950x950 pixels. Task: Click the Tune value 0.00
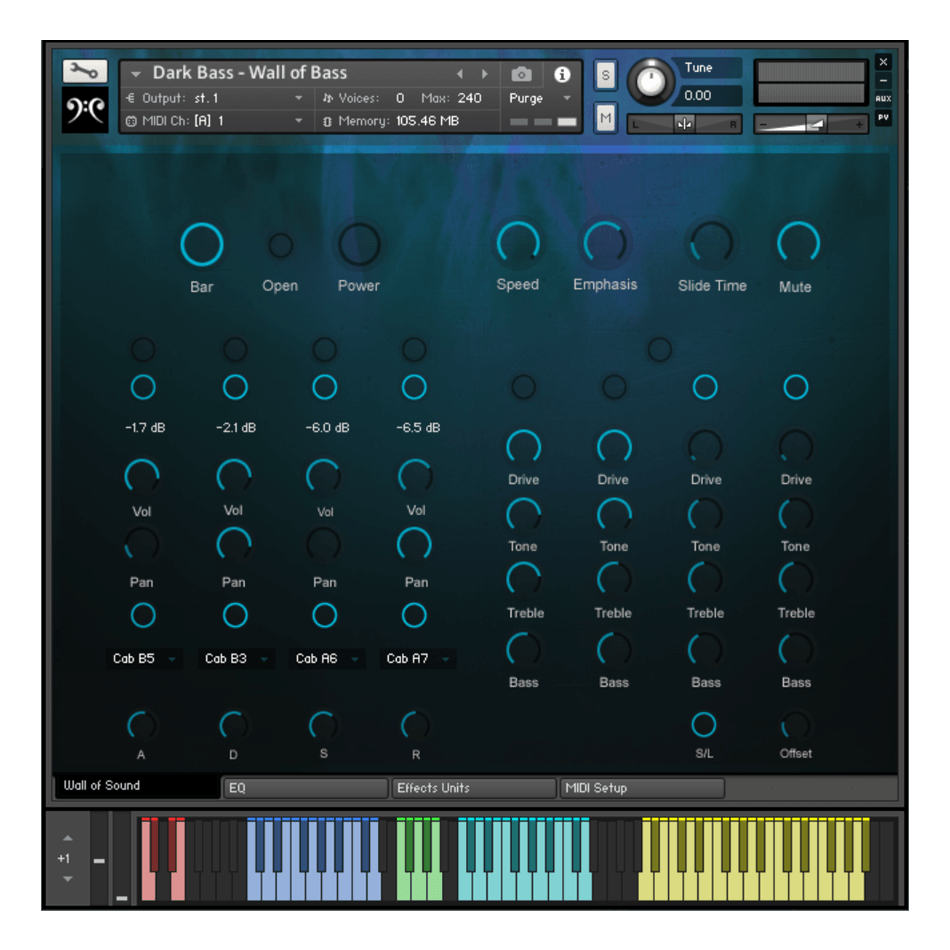(697, 95)
